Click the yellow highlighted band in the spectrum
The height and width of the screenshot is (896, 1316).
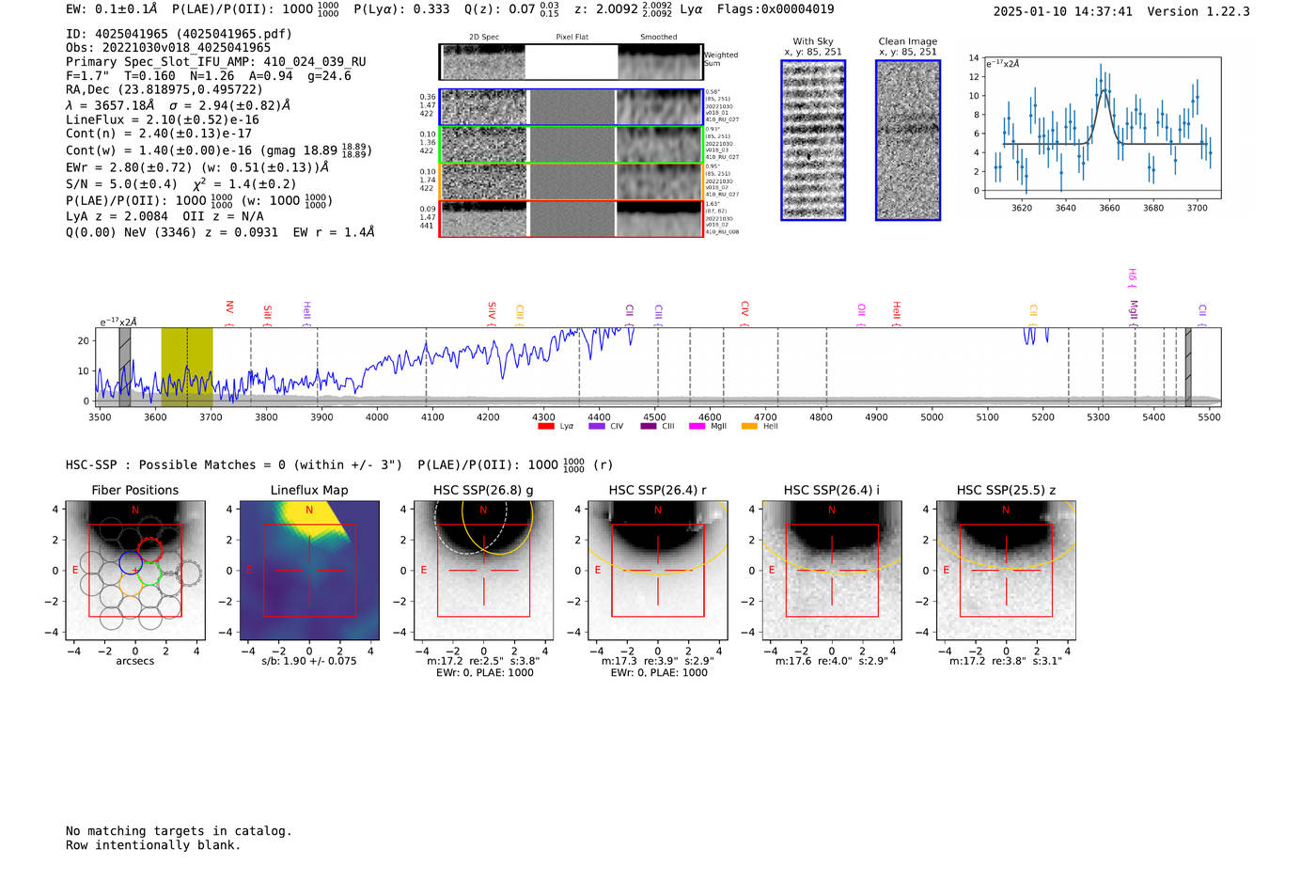pos(187,367)
